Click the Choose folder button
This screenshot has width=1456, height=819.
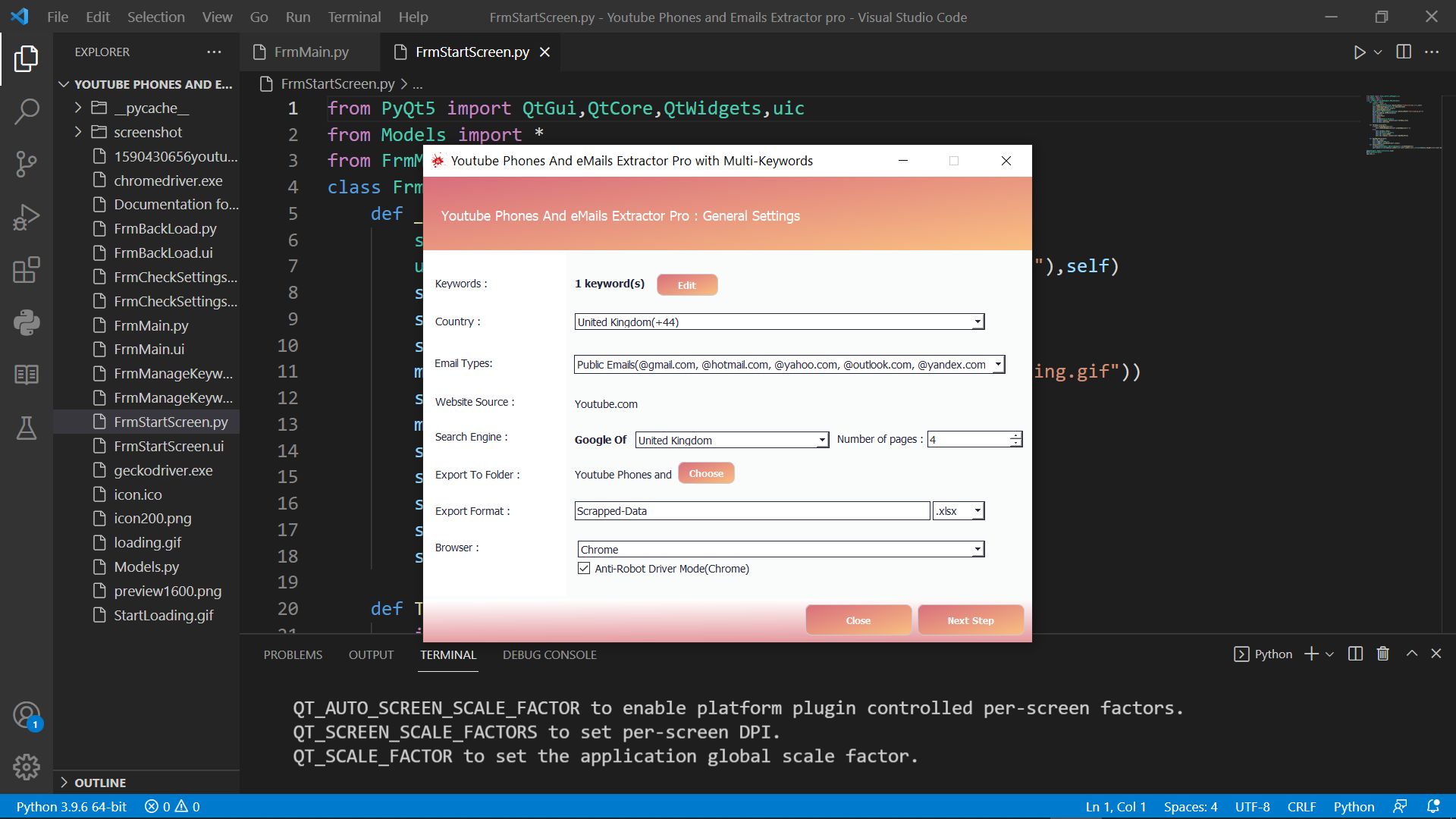tap(706, 473)
